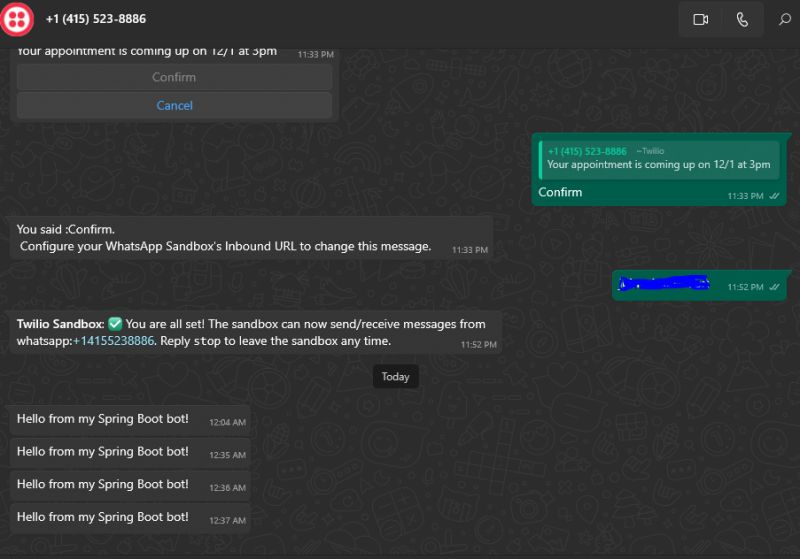Viewport: 800px width, 559px height.
Task: Start a video call
Action: [x=700, y=19]
